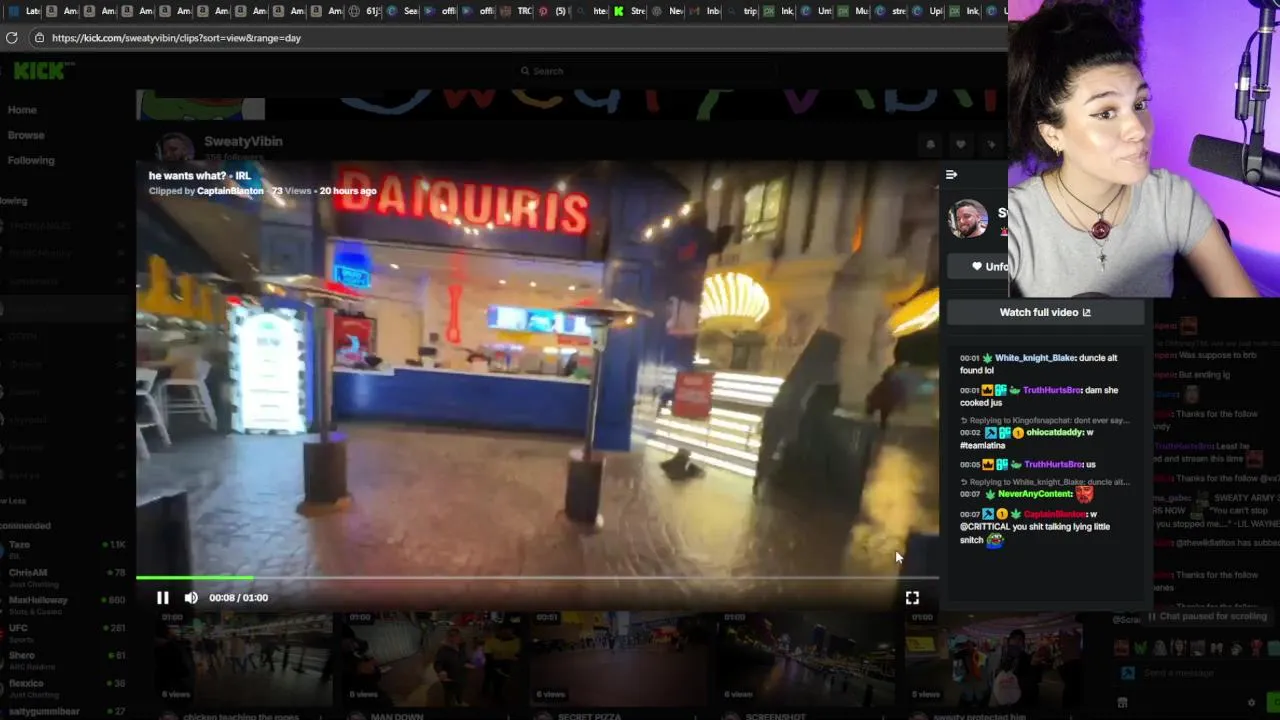Click the SweatyVibin channel name
Screen dimensions: 1280x720
[243, 142]
